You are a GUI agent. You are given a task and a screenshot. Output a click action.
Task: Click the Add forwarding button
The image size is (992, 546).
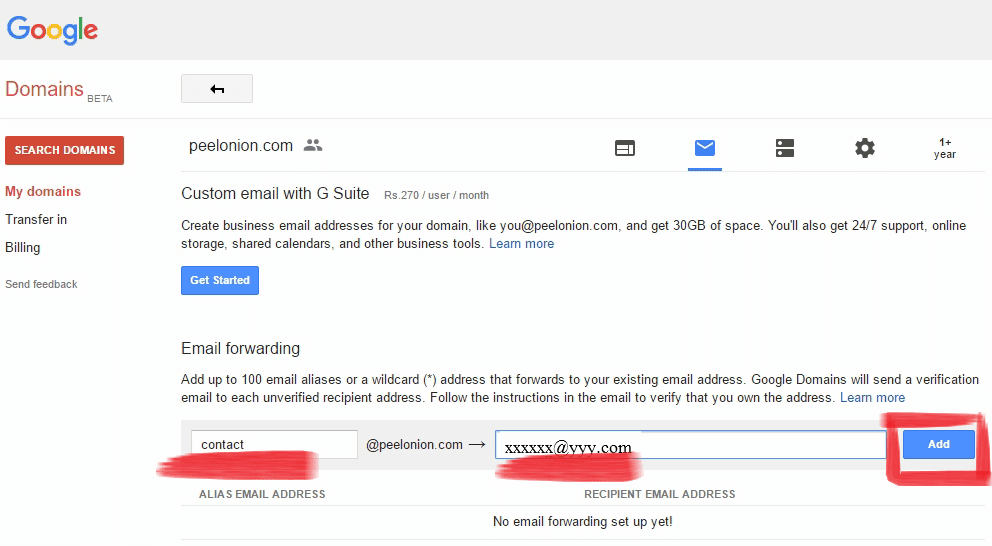click(939, 444)
